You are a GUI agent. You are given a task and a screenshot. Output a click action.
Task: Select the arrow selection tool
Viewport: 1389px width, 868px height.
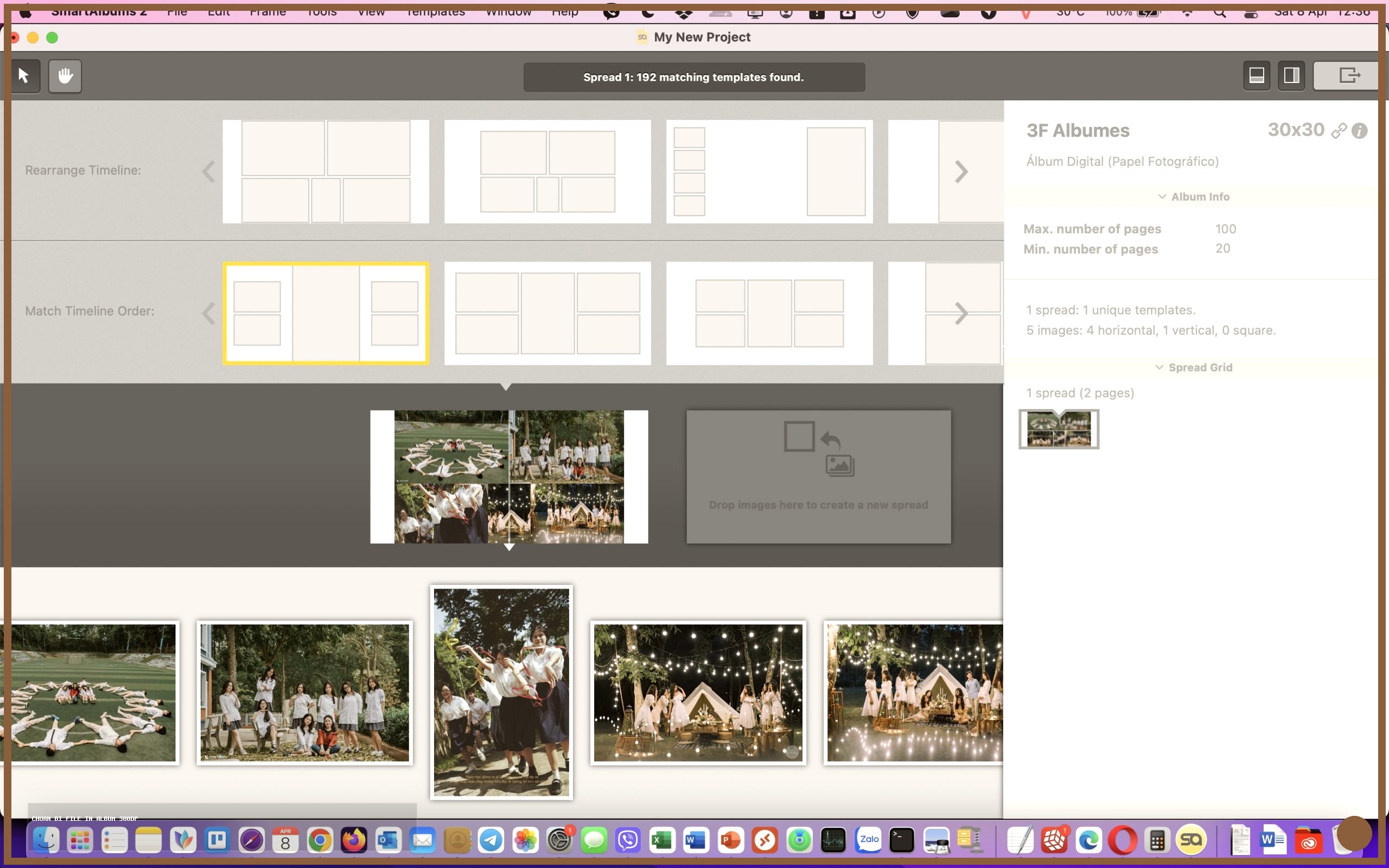pos(26,76)
